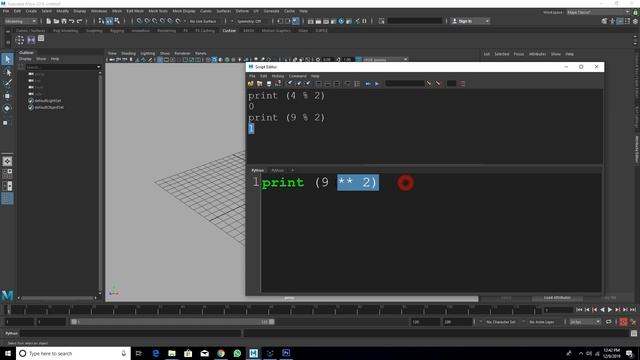Click the Outliner horizontal scrollbar

point(57,298)
